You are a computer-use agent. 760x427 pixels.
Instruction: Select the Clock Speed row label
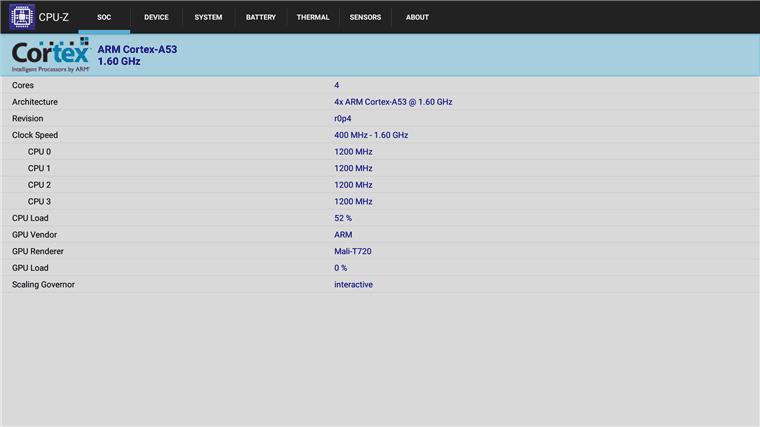point(35,135)
